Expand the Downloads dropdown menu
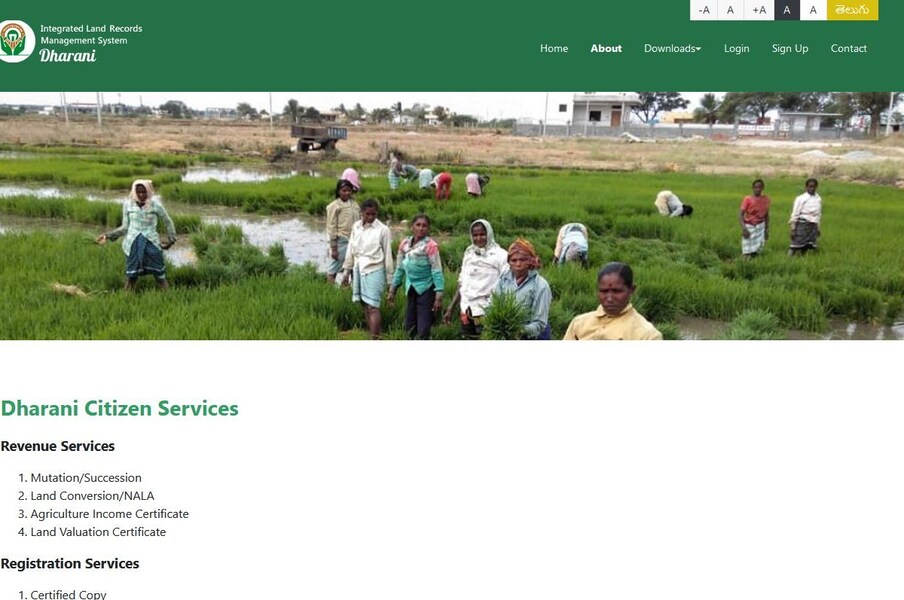904x600 pixels. [672, 48]
